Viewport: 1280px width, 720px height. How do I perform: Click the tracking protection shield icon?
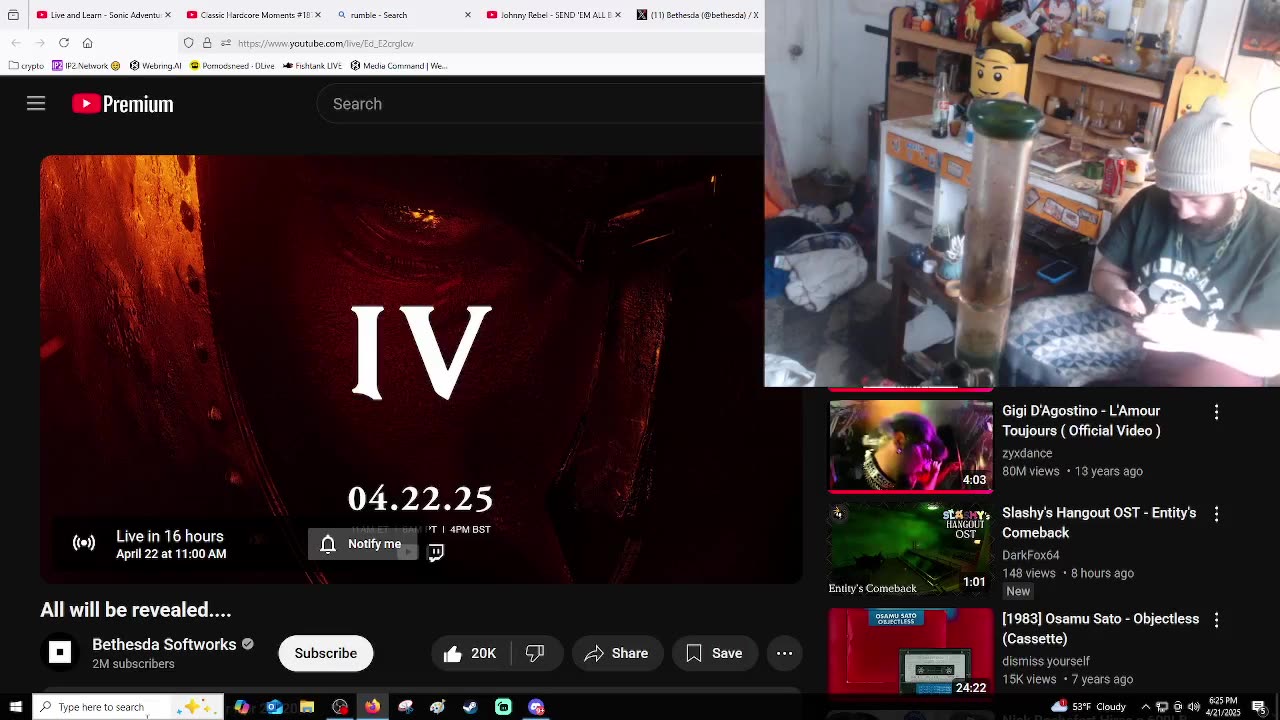[x=188, y=43]
